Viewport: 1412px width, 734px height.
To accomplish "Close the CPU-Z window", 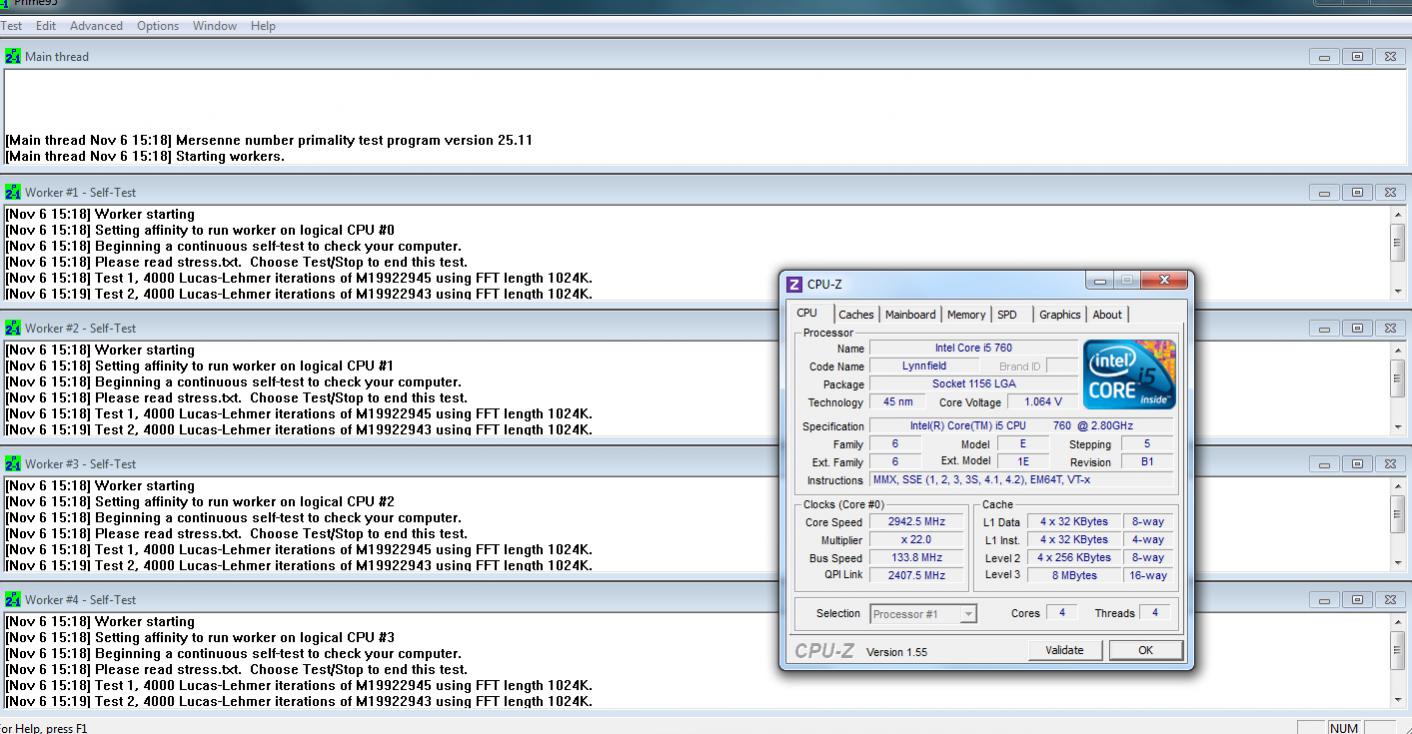I will pos(1163,280).
